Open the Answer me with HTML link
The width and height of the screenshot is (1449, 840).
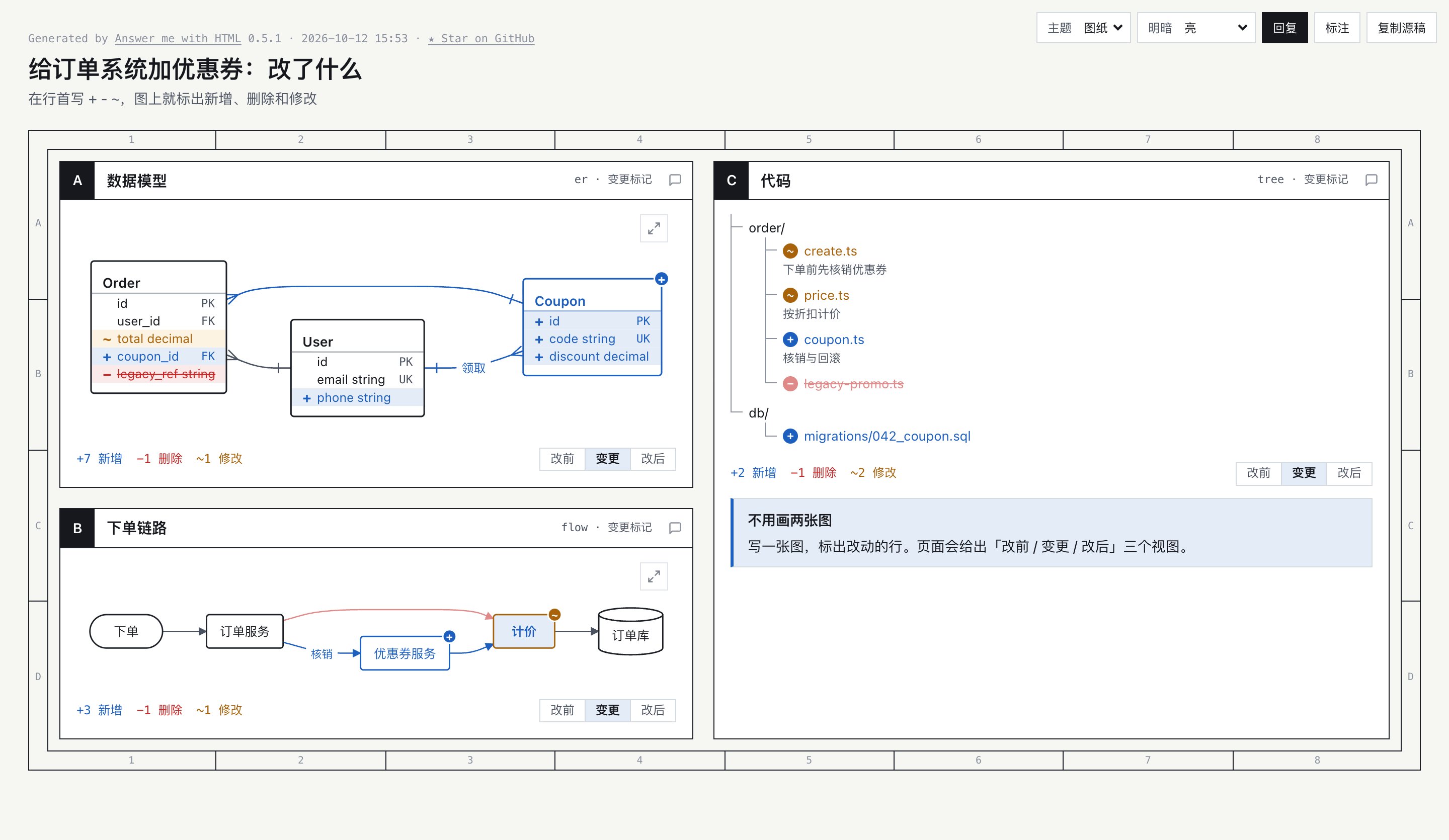pos(178,39)
